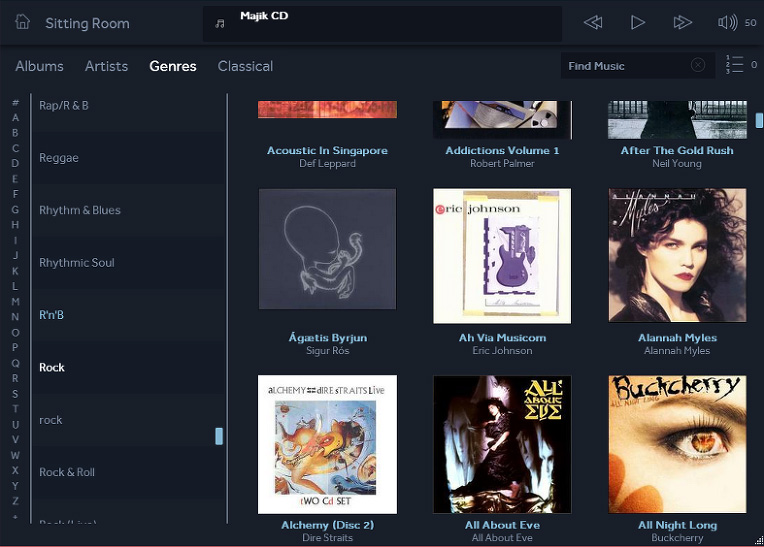Screen dimensions: 764x547
Task: Switch to the Albums tab
Action: 39,66
